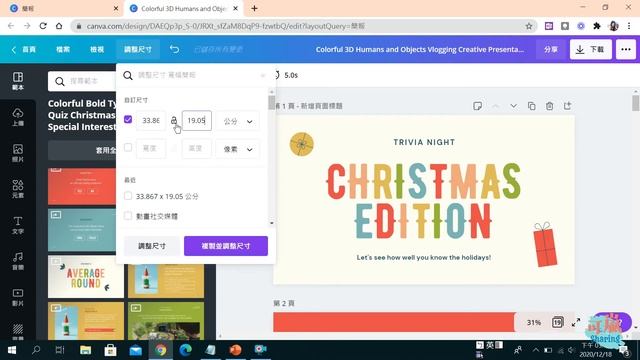Click the purple Copy and resize button
Screen dimensions: 640x360
pos(226,246)
